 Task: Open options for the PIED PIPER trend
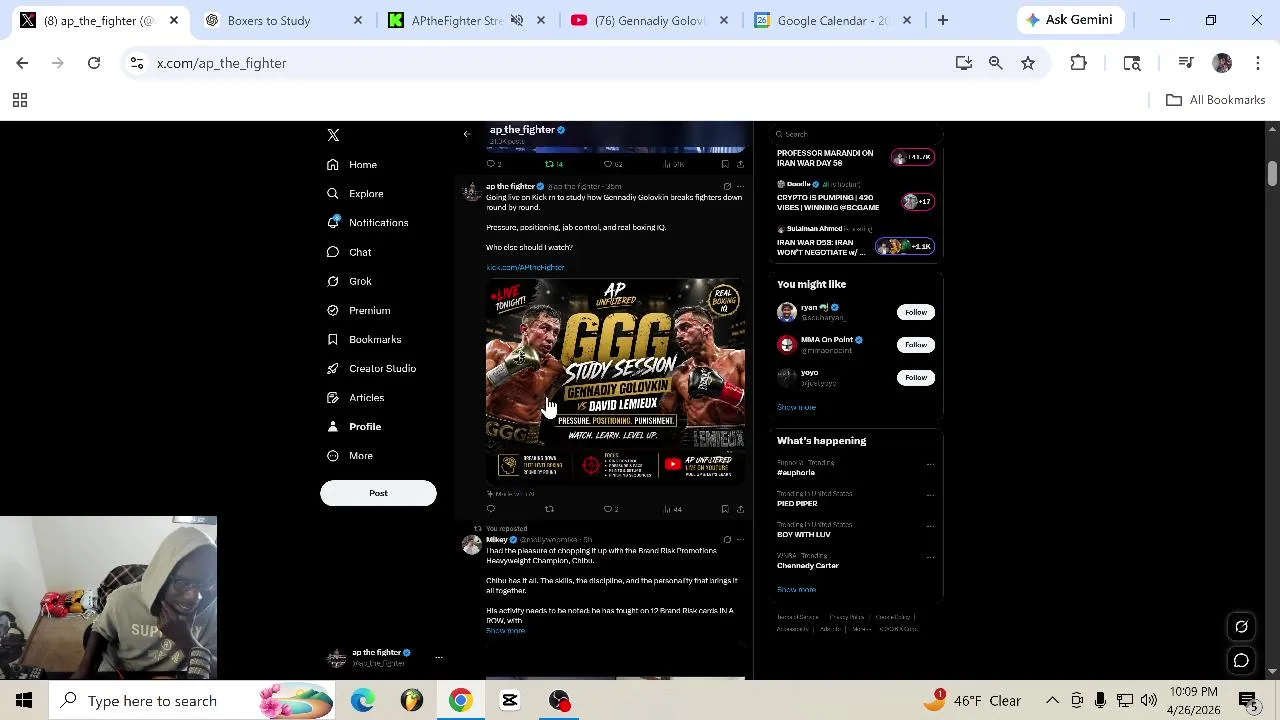[x=930, y=494]
